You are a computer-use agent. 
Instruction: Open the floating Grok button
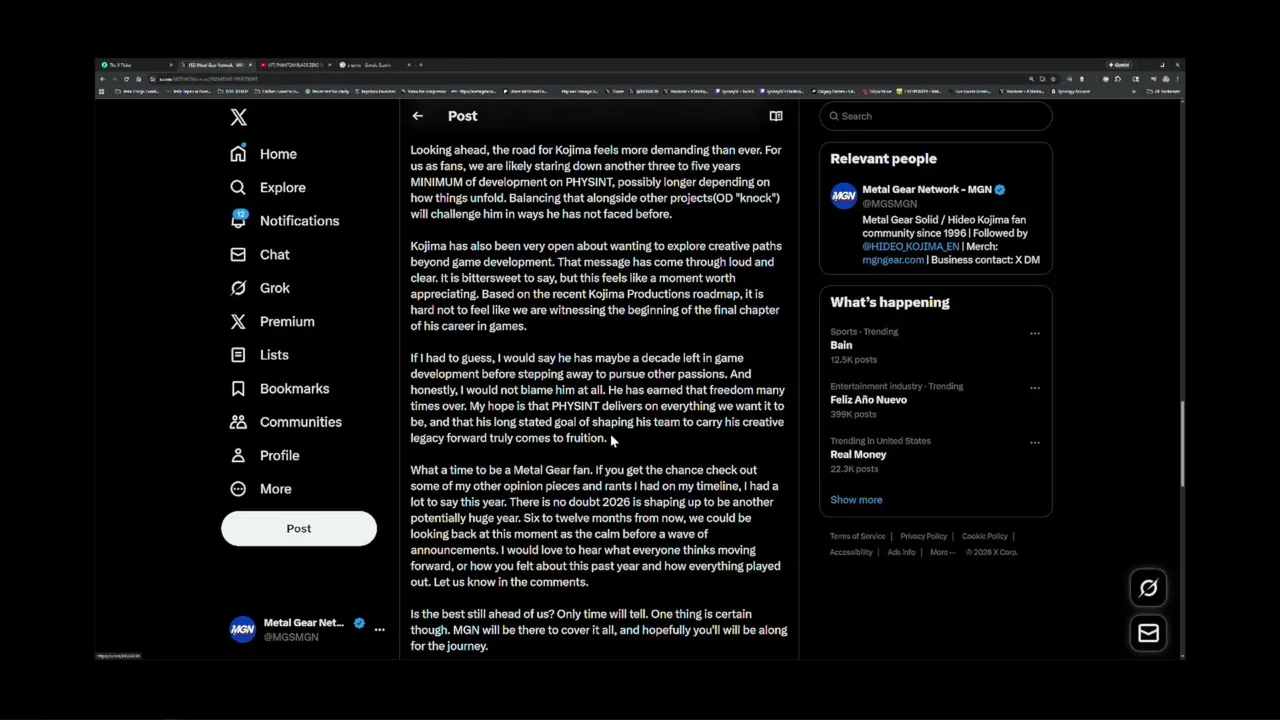[x=1148, y=589]
